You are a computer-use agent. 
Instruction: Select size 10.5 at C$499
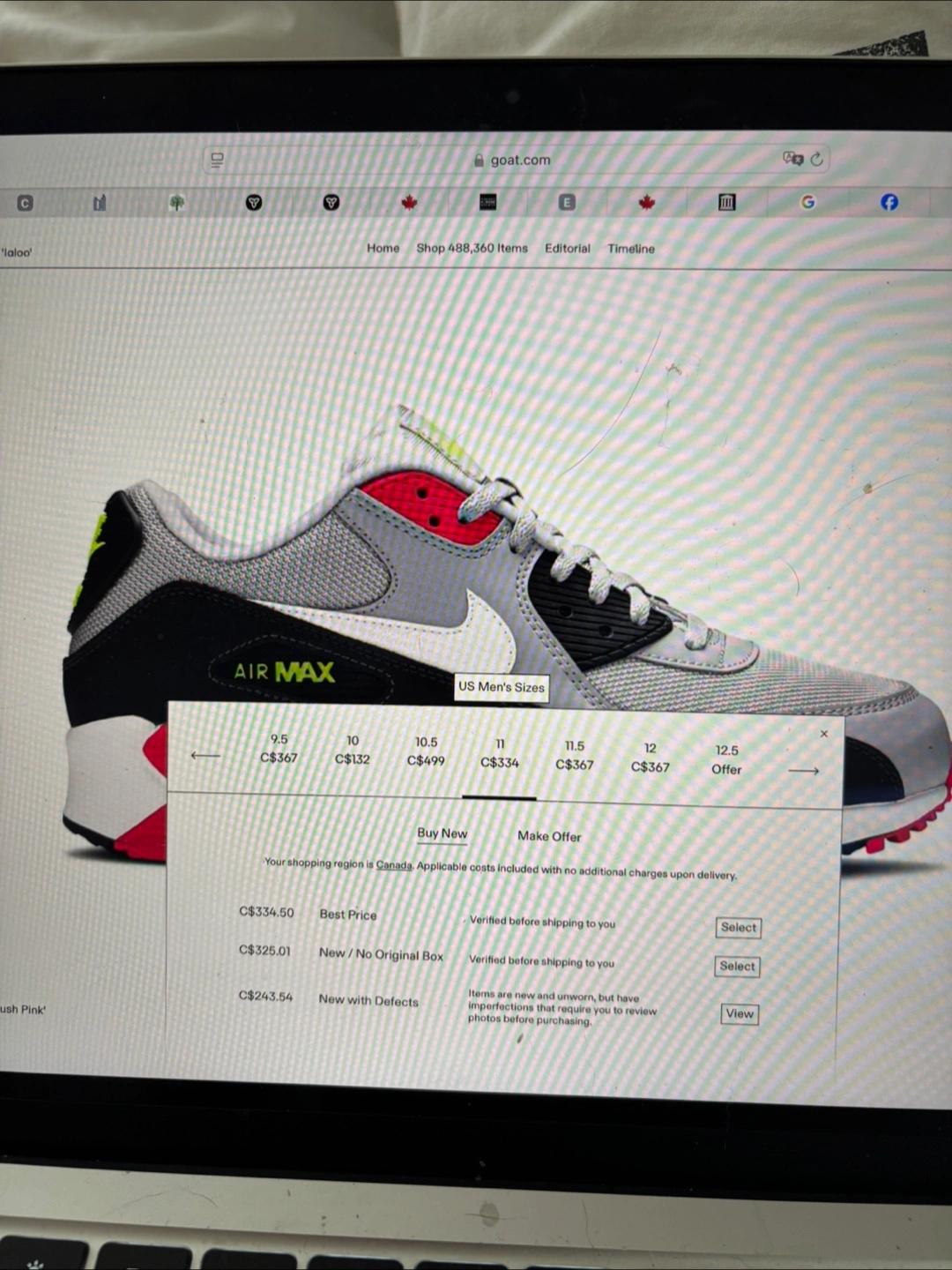pyautogui.click(x=426, y=751)
